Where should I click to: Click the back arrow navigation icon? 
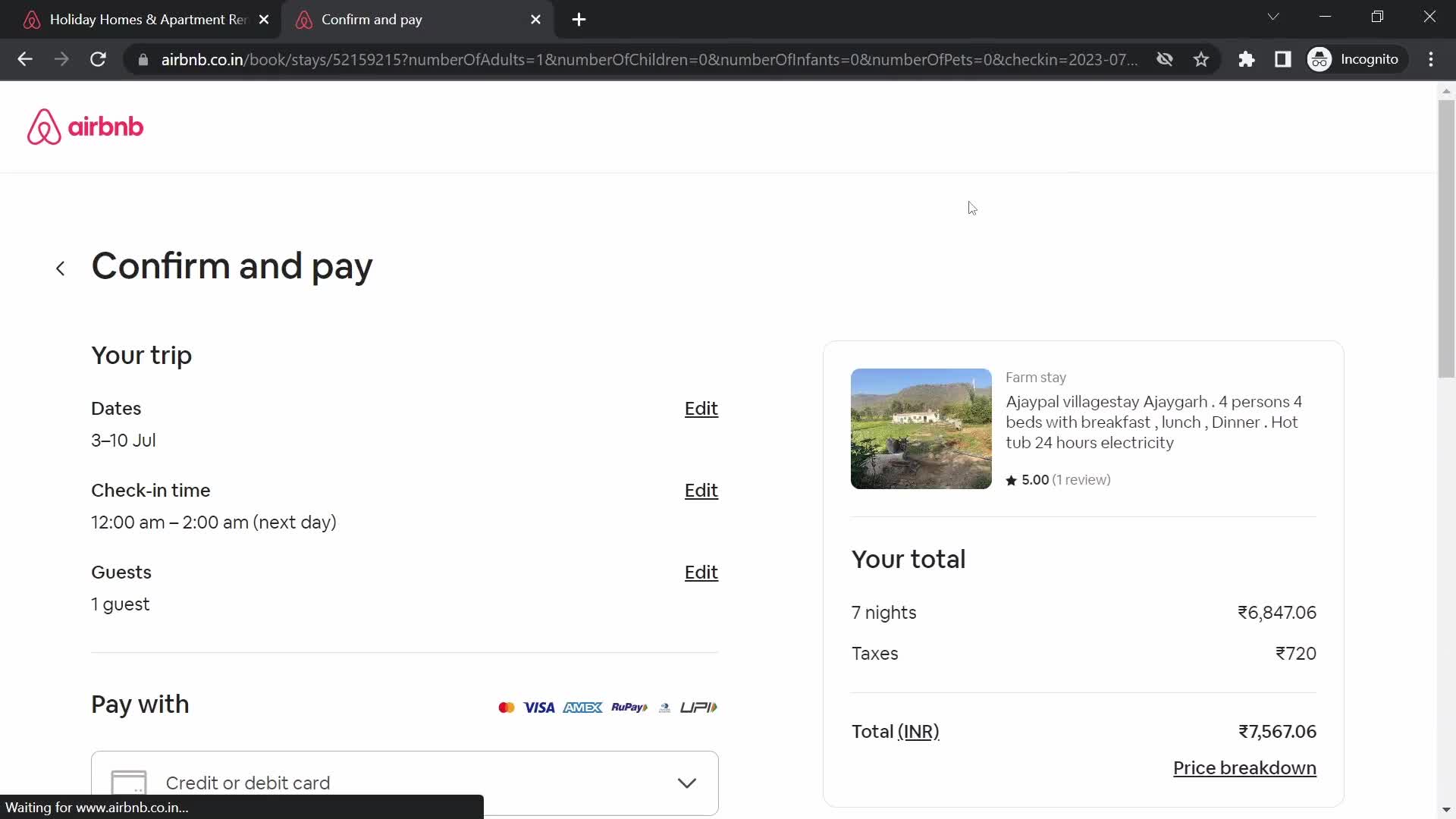60,268
